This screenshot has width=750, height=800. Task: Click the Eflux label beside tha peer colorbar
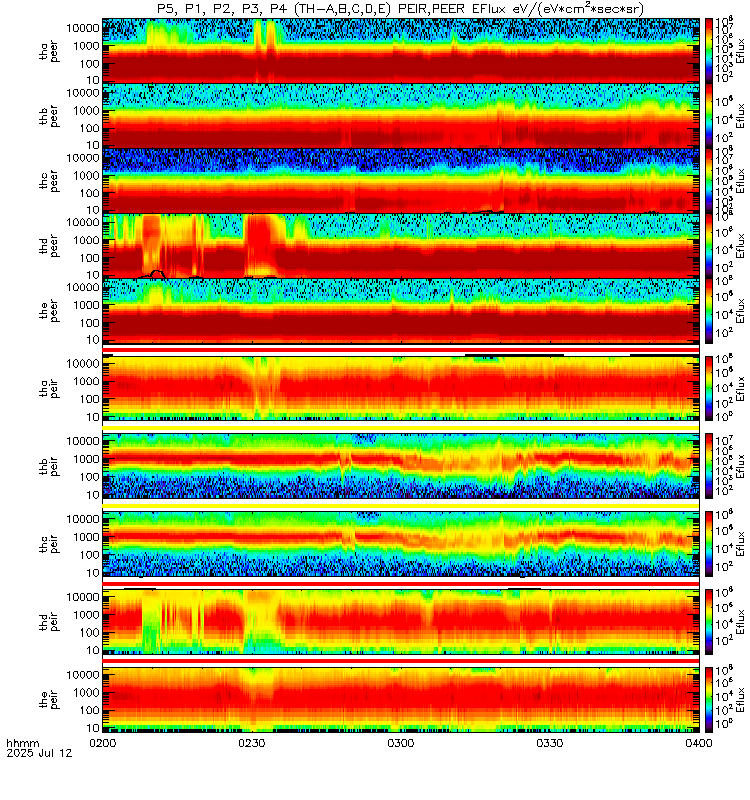(740, 51)
